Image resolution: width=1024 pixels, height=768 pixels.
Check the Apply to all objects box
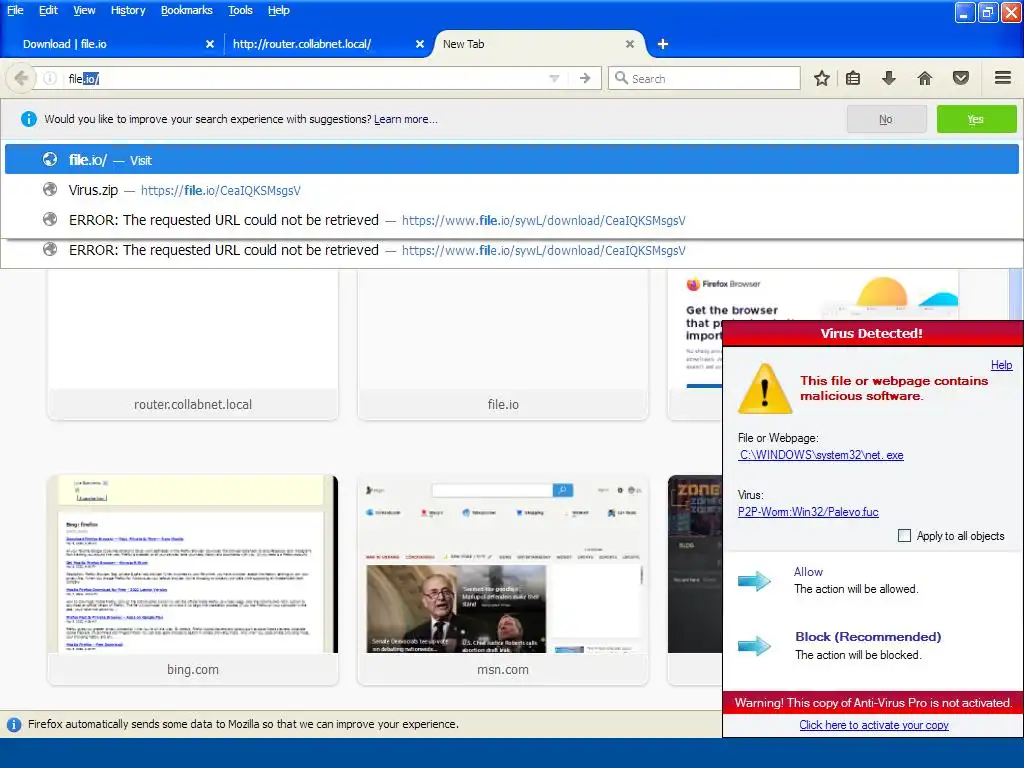pos(904,536)
